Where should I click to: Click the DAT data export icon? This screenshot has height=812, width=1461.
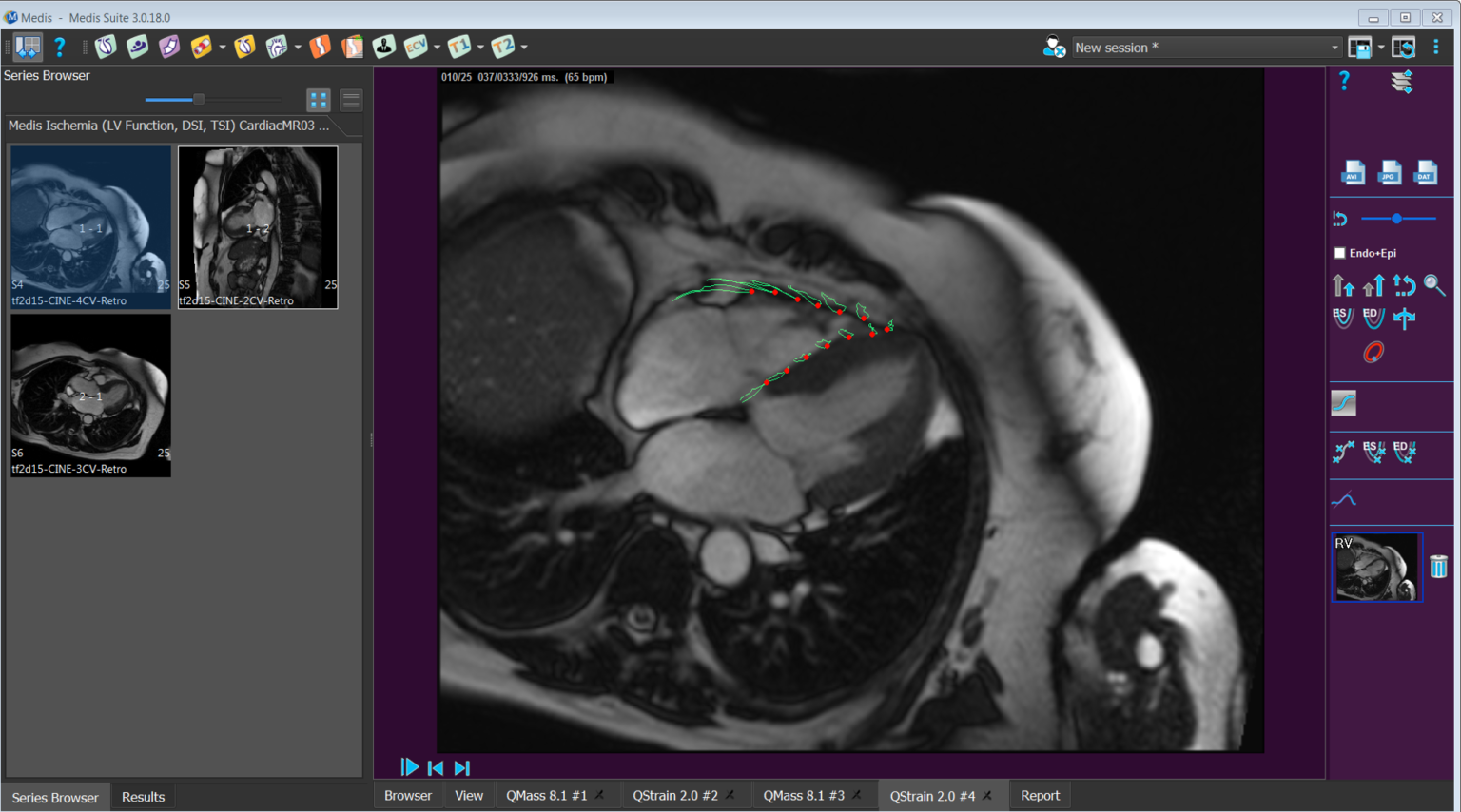1425,172
